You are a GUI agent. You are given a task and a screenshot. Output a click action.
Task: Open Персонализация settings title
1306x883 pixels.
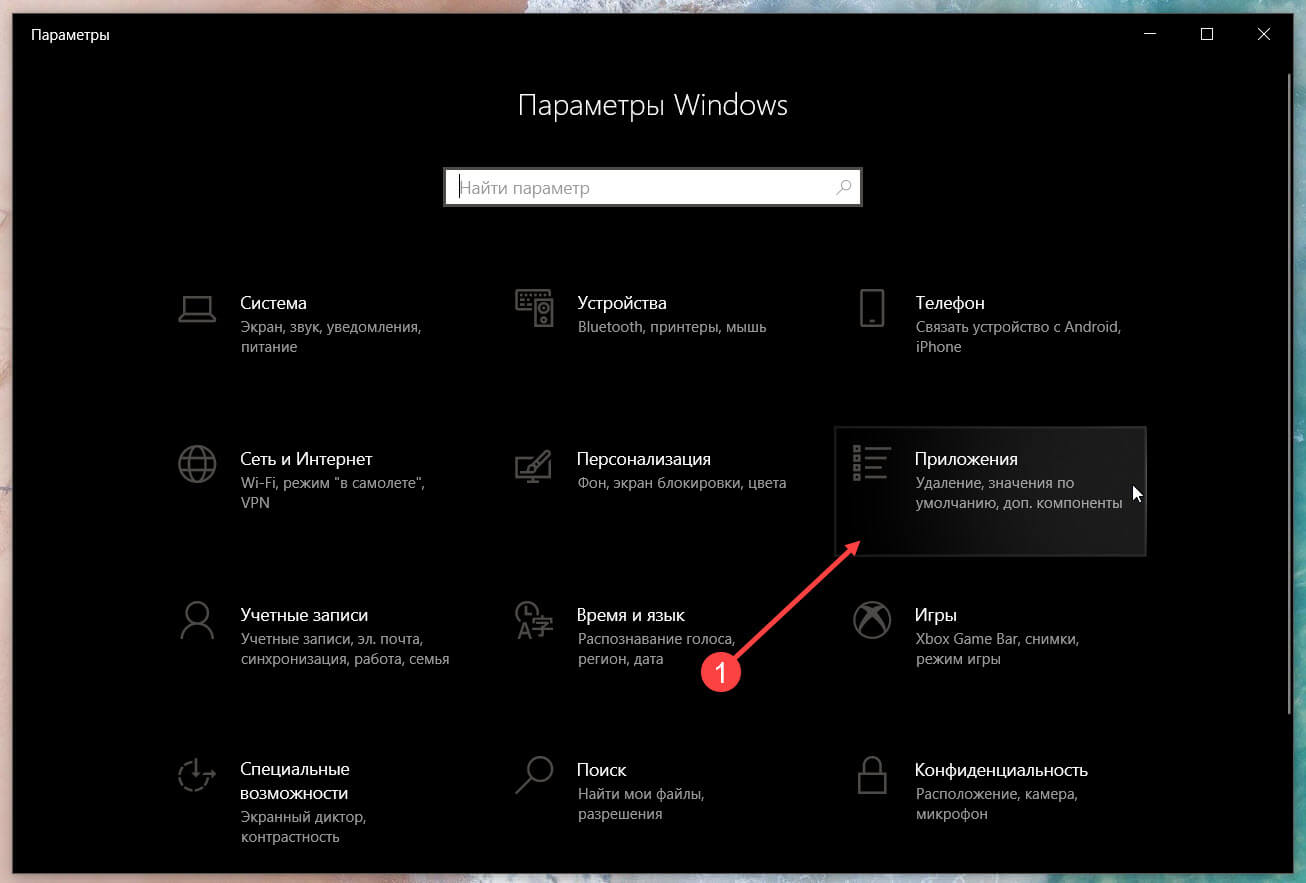[x=644, y=459]
